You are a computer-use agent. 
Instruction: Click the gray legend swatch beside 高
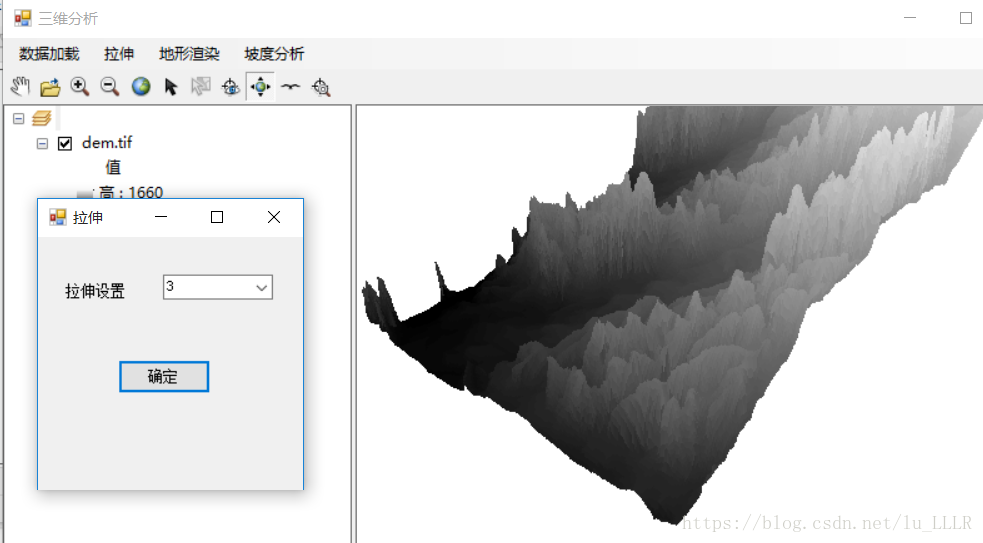84,194
